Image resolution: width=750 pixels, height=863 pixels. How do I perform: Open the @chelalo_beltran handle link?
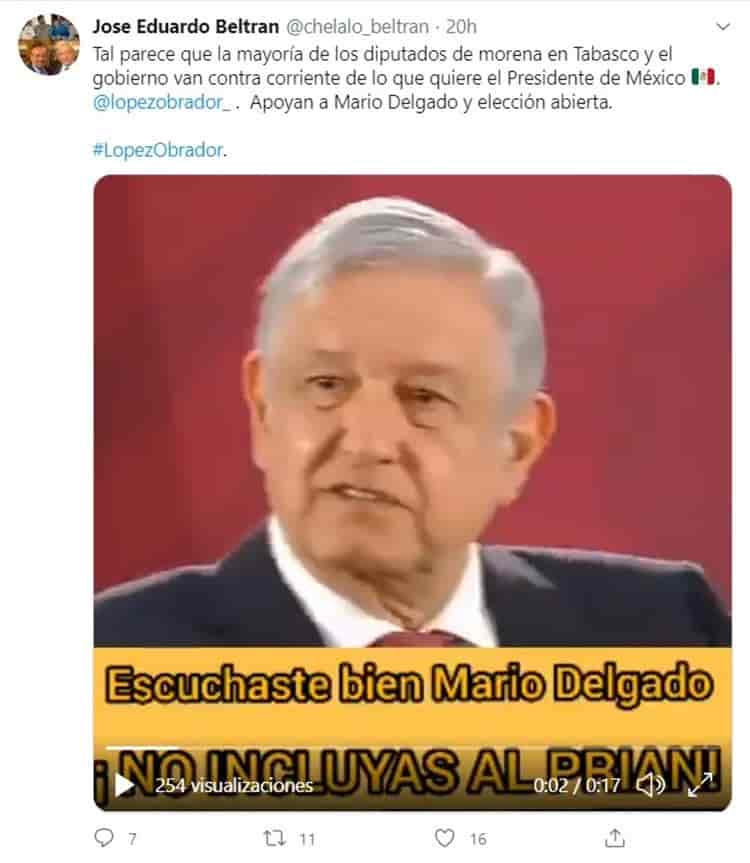point(358,26)
